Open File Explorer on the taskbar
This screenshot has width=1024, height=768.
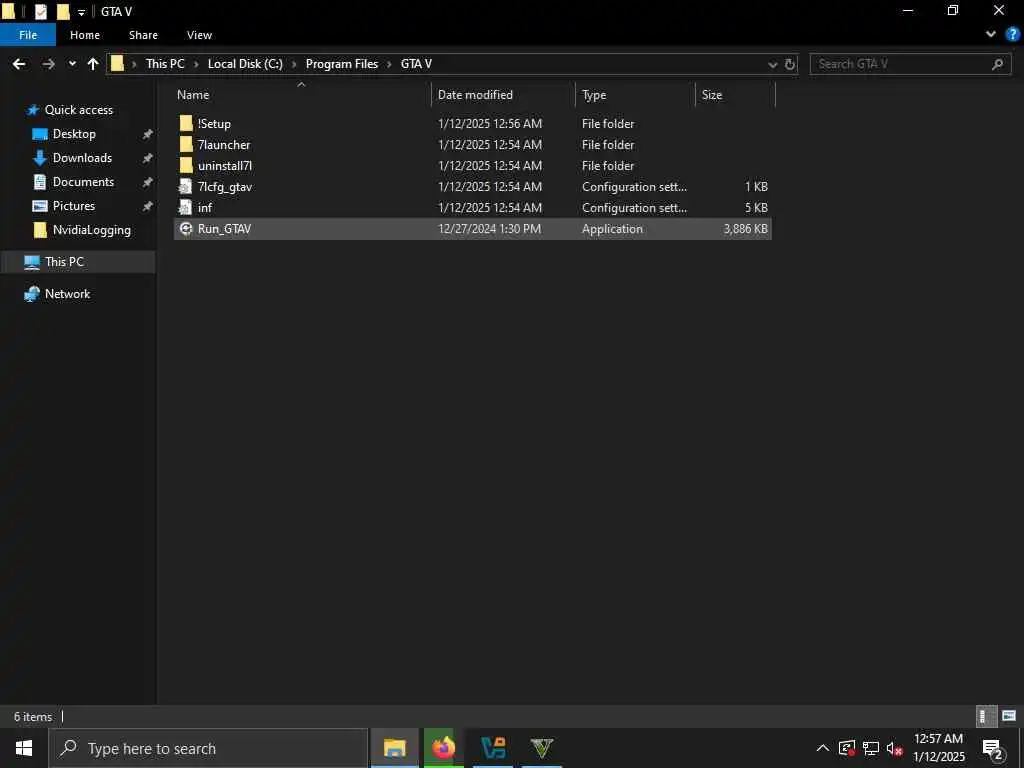pyautogui.click(x=394, y=748)
